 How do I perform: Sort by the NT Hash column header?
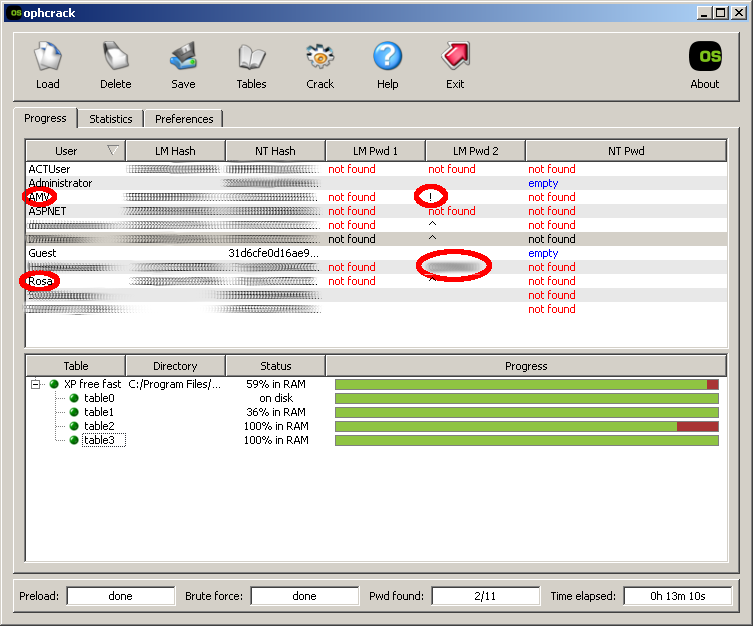pos(275,151)
